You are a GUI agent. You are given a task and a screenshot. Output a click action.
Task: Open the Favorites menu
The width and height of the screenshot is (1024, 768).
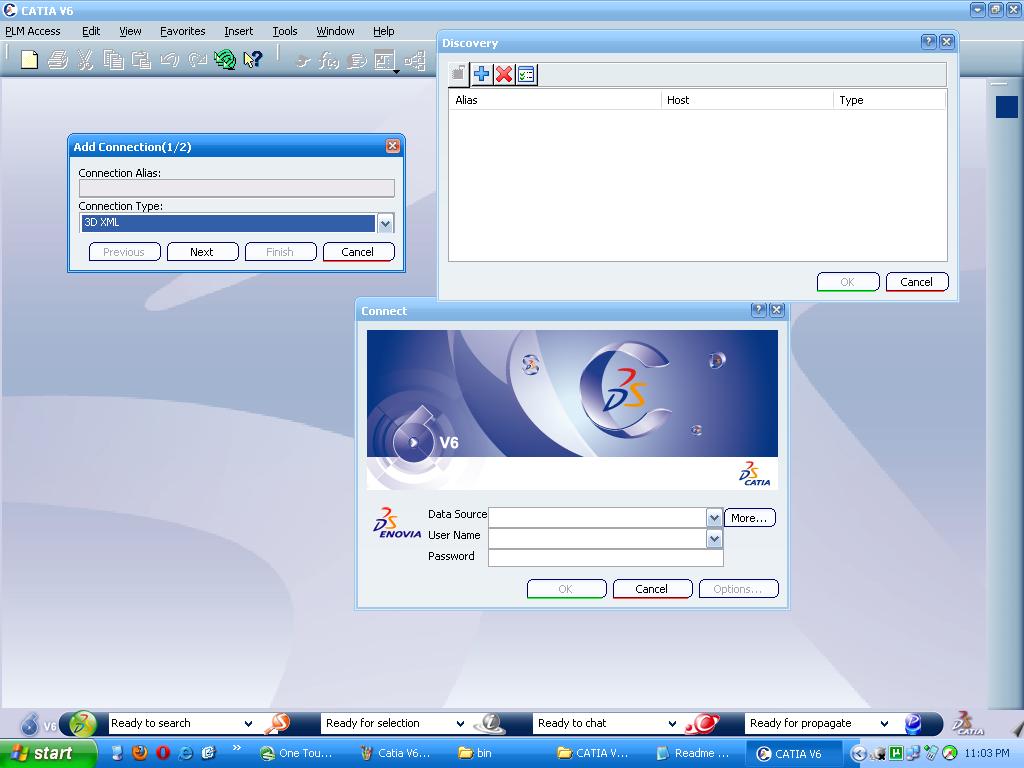point(182,31)
